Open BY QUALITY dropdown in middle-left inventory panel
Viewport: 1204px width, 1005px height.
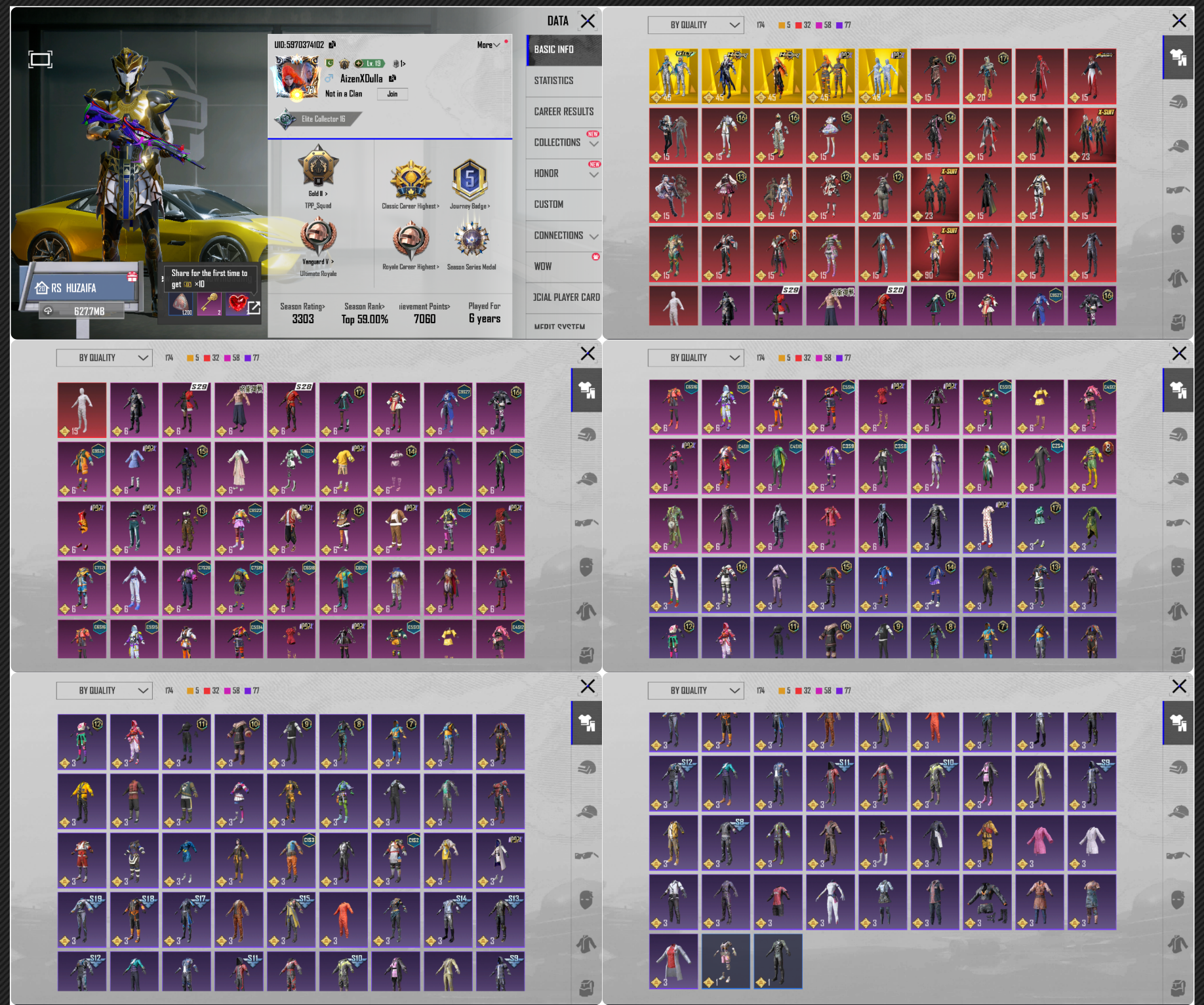[104, 358]
